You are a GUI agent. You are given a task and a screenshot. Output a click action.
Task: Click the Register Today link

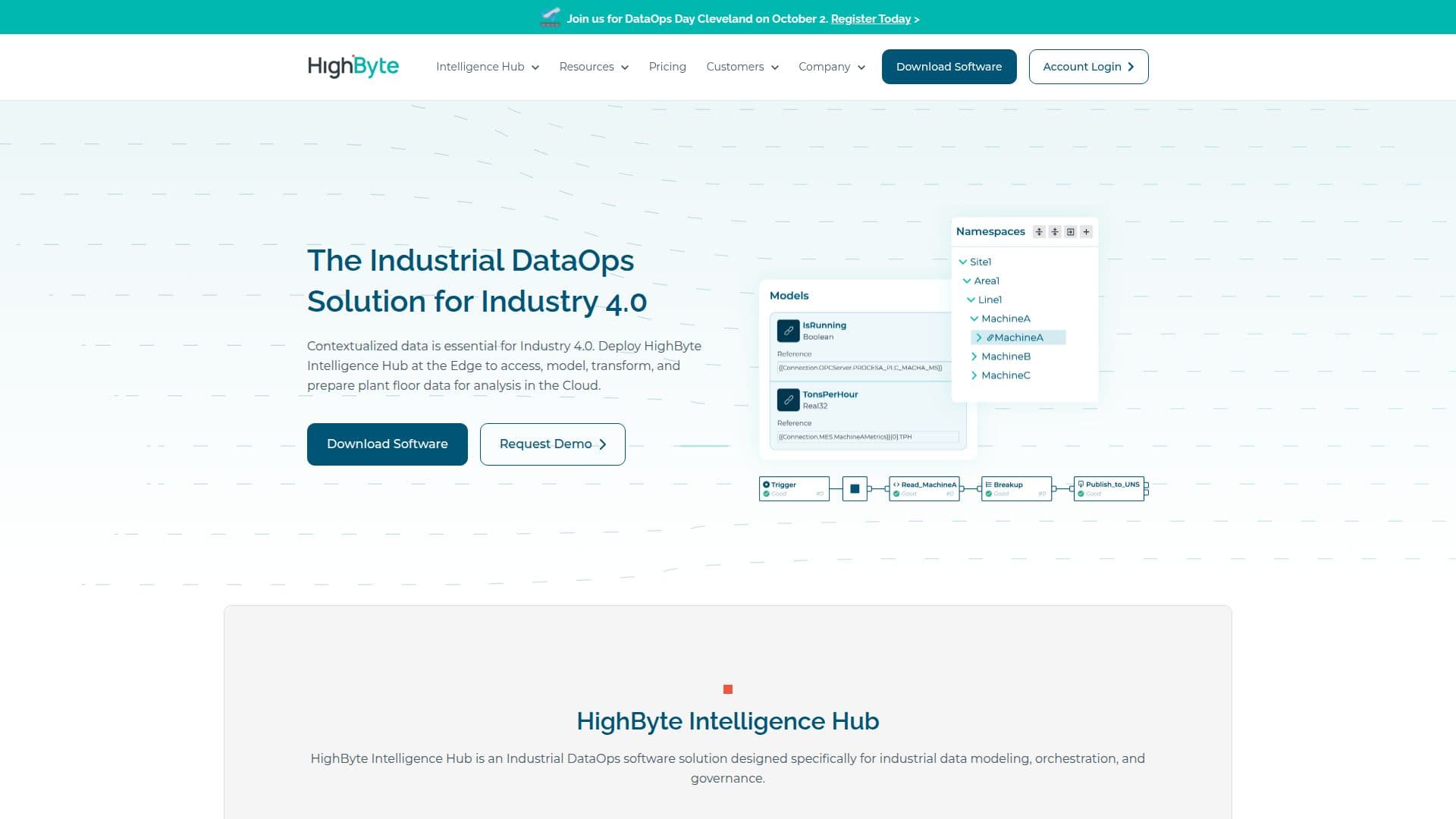click(871, 19)
